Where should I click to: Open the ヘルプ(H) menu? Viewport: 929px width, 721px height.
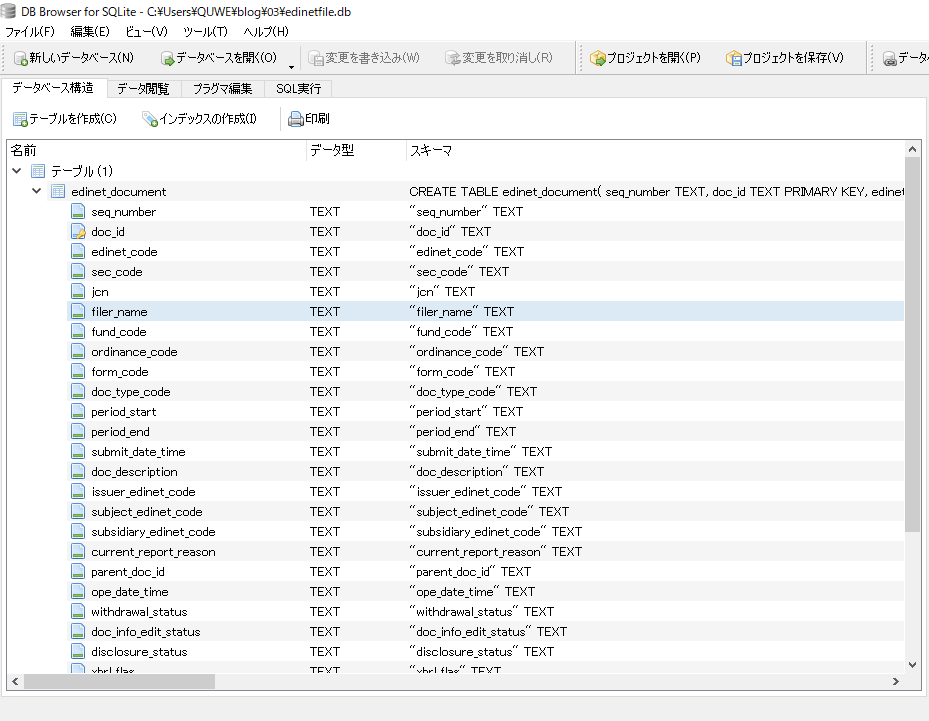(266, 31)
